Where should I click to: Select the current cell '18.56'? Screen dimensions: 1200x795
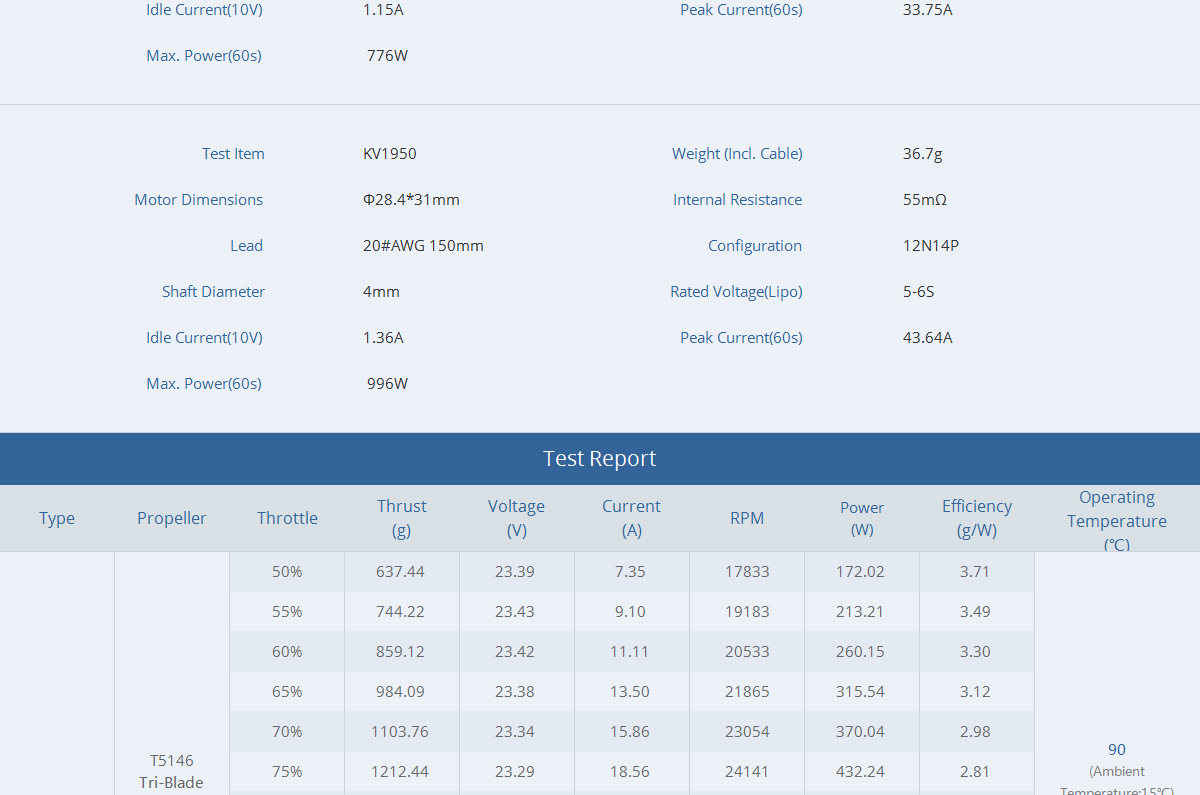[x=632, y=772]
